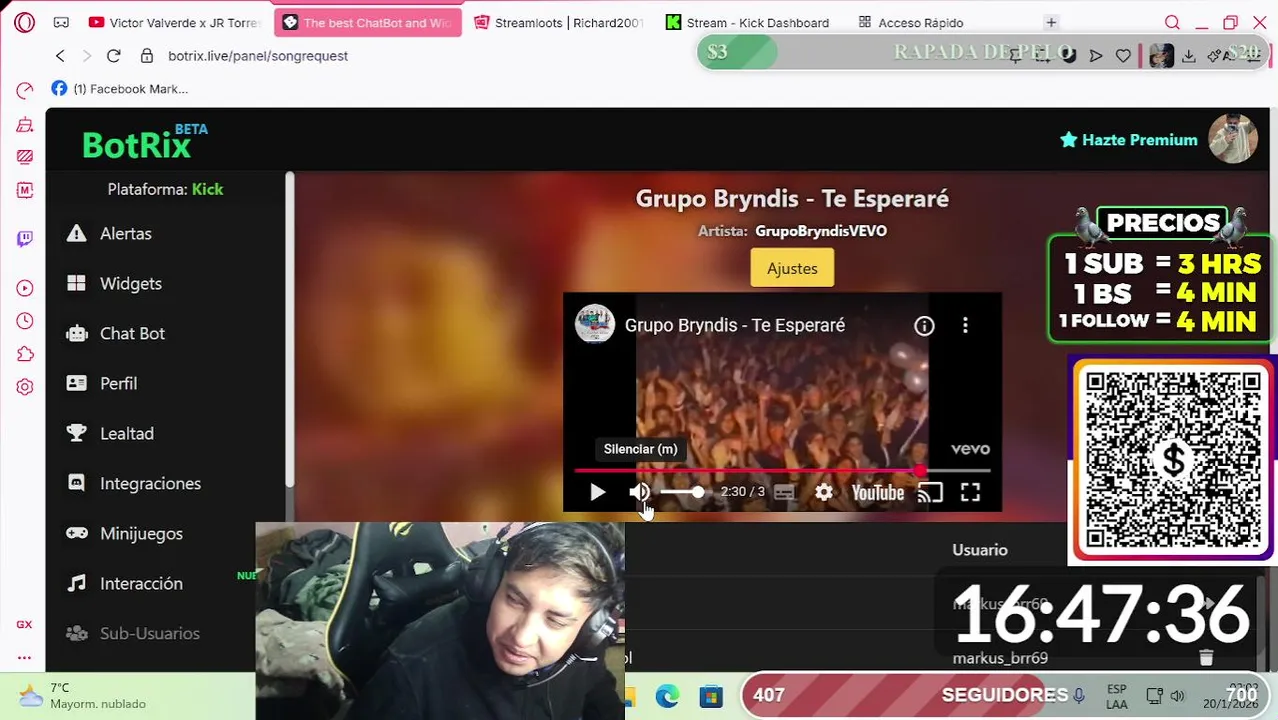Open Widgets in the BotRix sidebar
Image resolution: width=1278 pixels, height=720 pixels.
pos(131,283)
